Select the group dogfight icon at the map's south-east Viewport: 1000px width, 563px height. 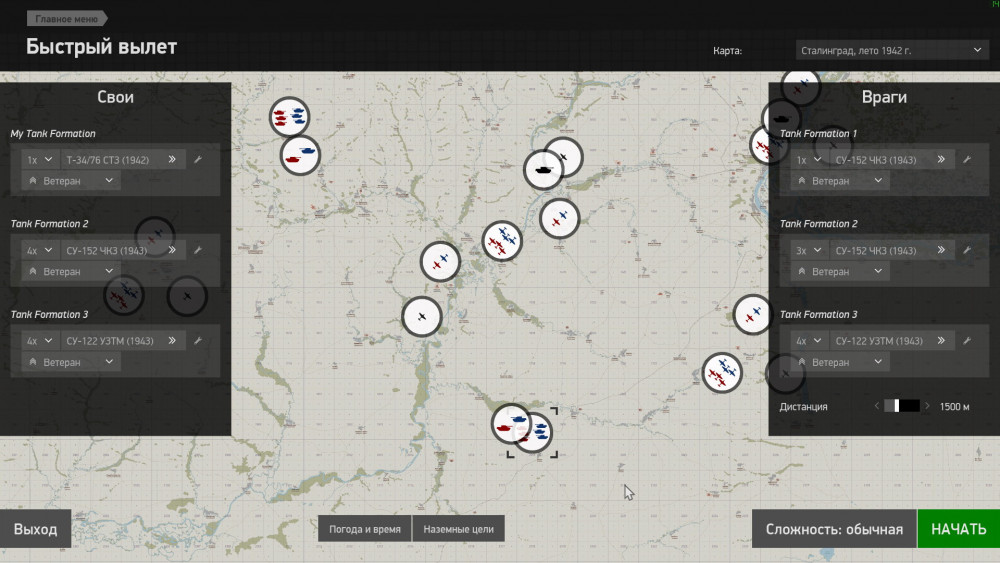(x=722, y=372)
